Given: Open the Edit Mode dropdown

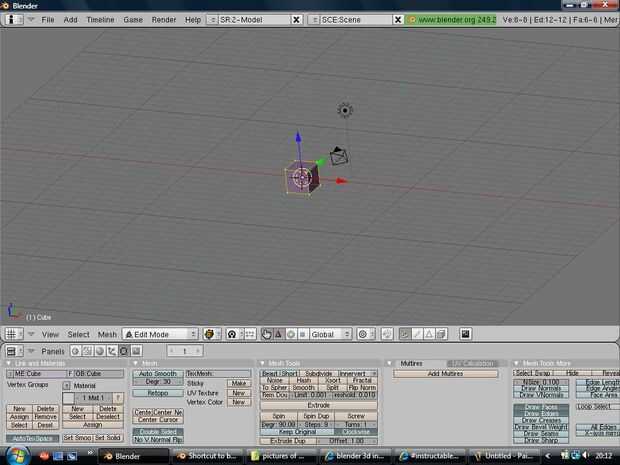Looking at the screenshot, I should (160, 334).
